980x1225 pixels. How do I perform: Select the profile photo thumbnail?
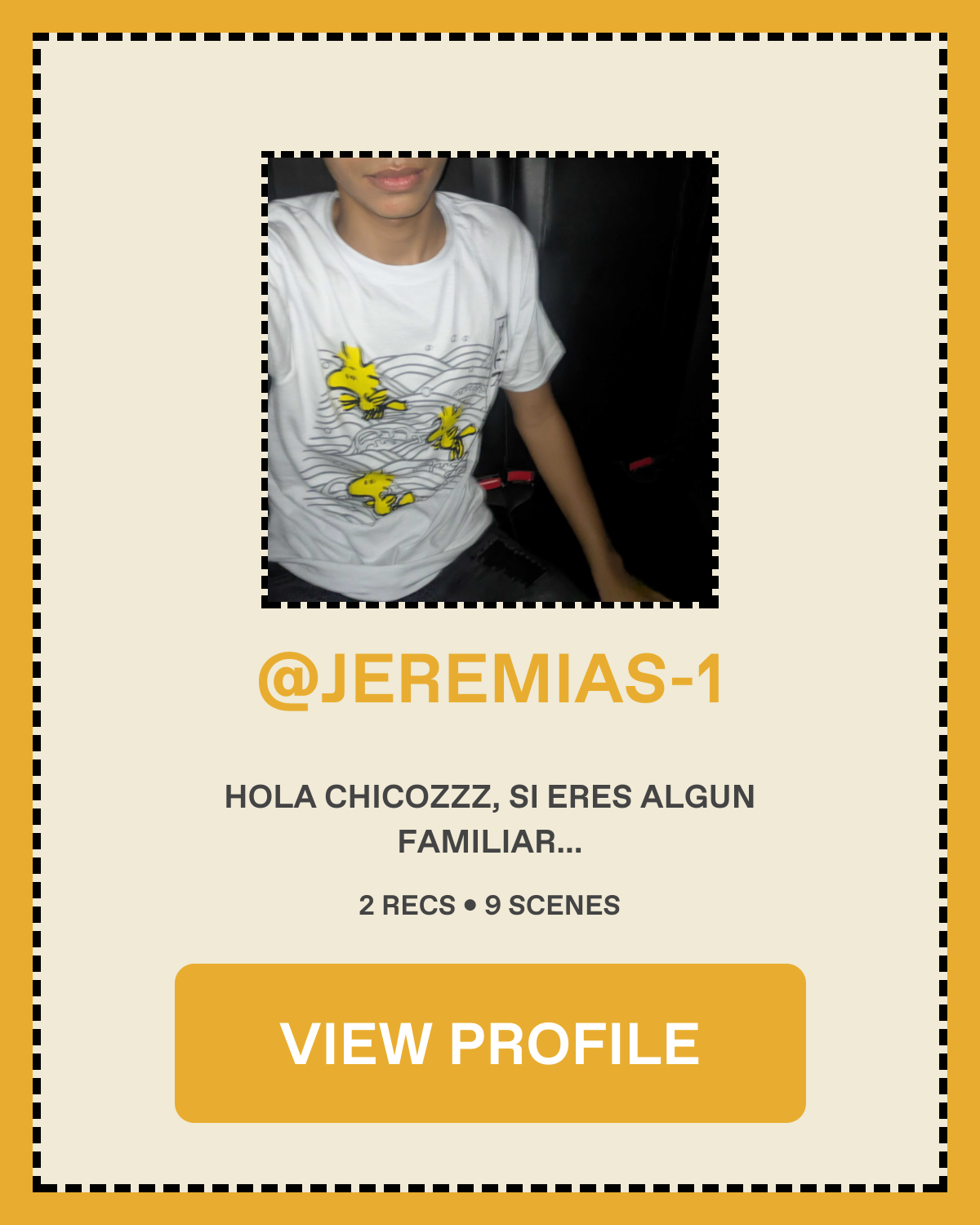(490, 380)
